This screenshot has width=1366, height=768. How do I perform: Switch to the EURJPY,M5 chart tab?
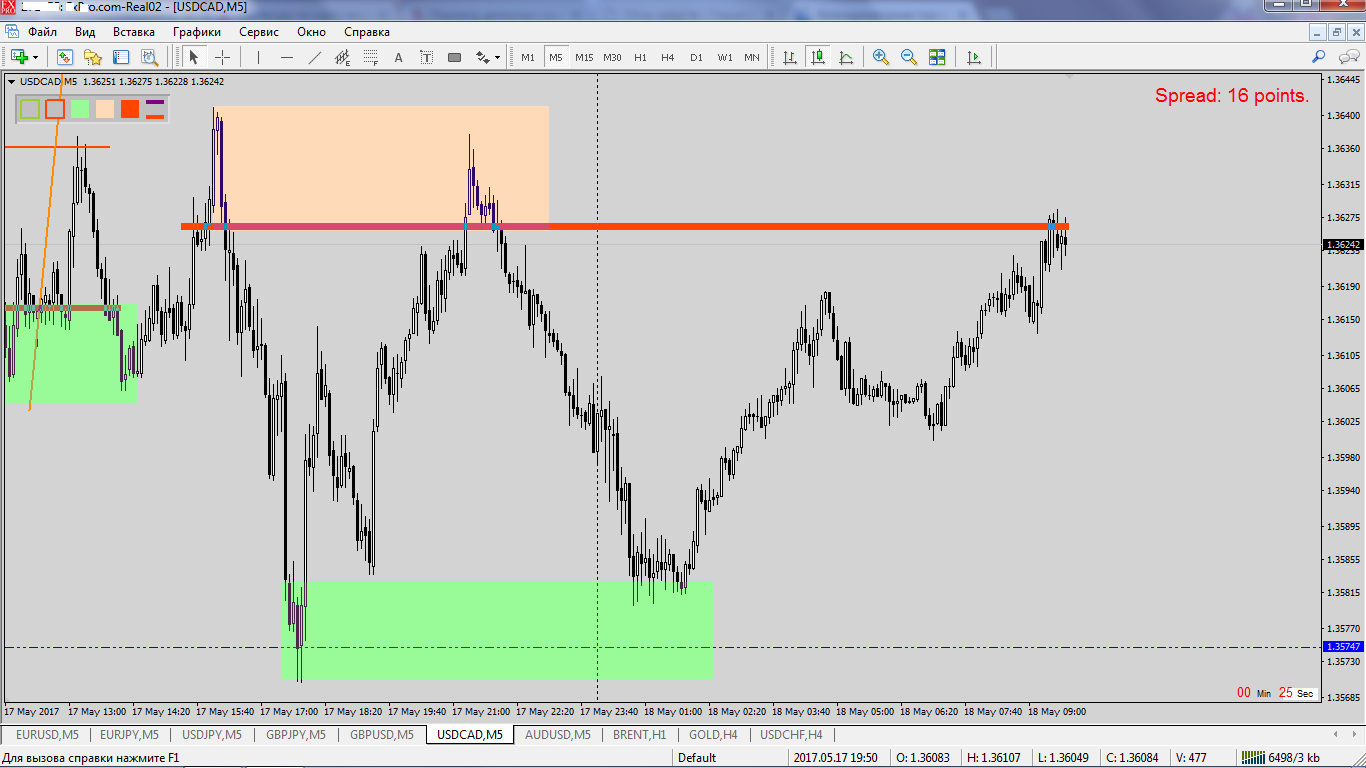[130, 735]
